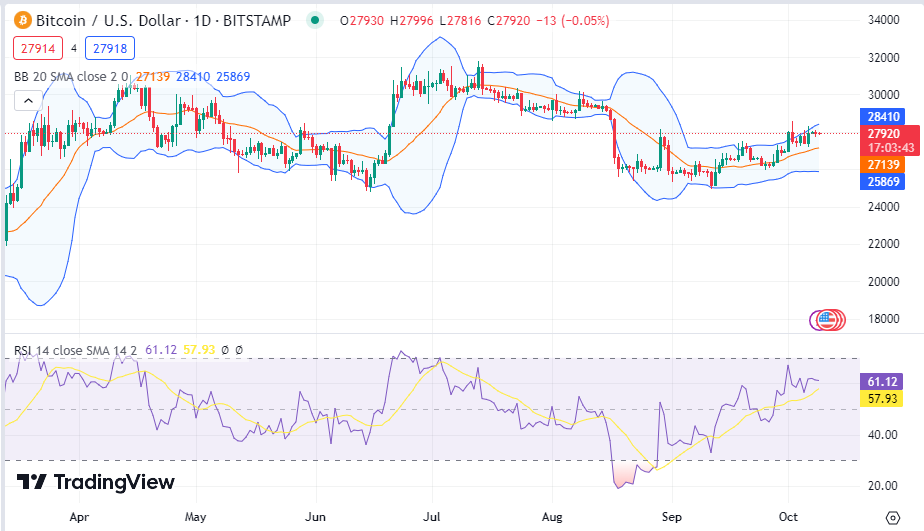This screenshot has width=924, height=531.
Task: Click the yellow RSI SMA 57.93 label
Action: (x=882, y=399)
